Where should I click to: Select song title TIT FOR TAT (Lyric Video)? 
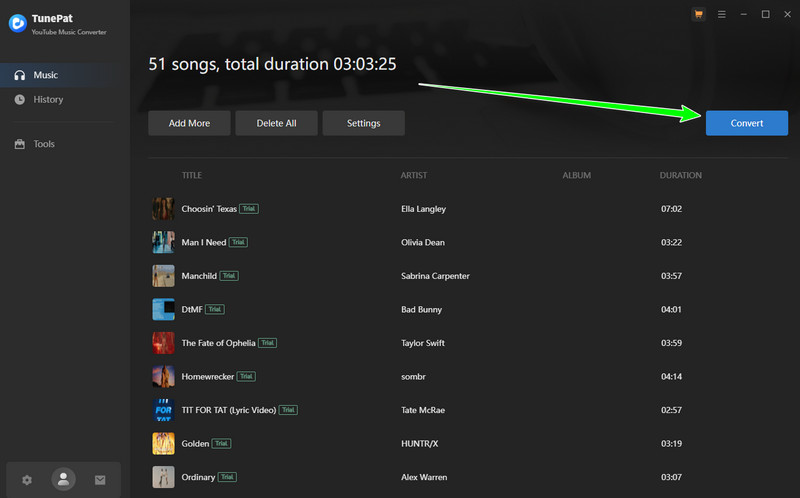point(229,410)
